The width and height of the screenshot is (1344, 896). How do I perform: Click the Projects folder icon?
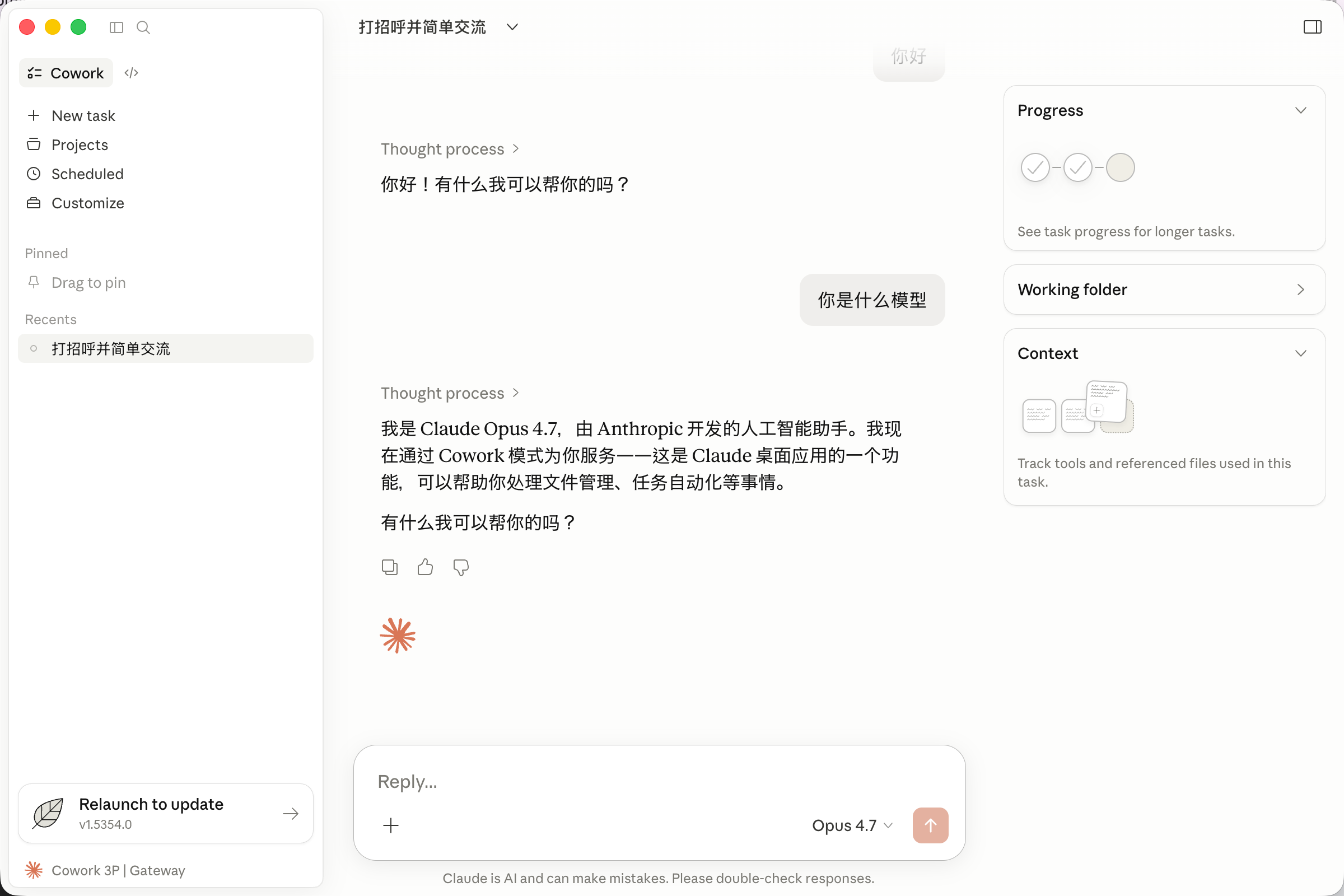pyautogui.click(x=34, y=144)
